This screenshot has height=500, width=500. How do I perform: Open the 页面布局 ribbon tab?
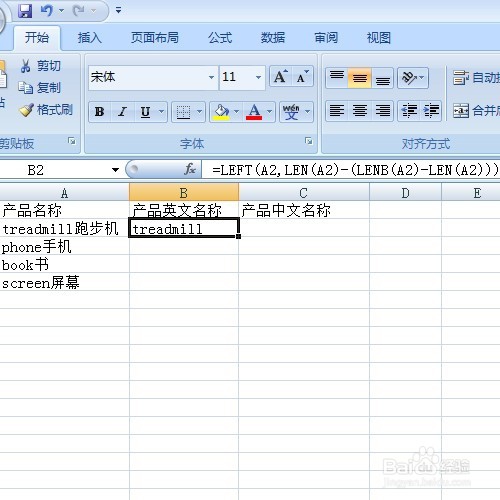coord(155,38)
